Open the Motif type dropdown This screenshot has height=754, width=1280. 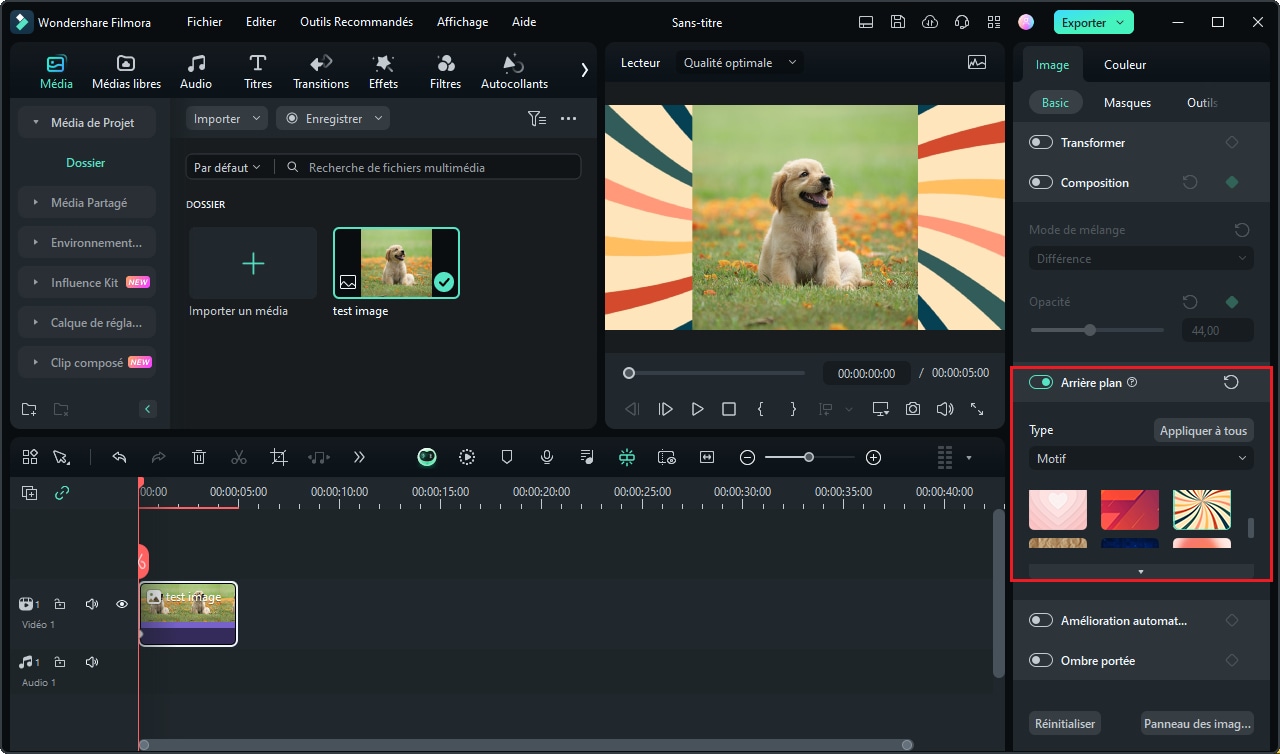click(1140, 458)
